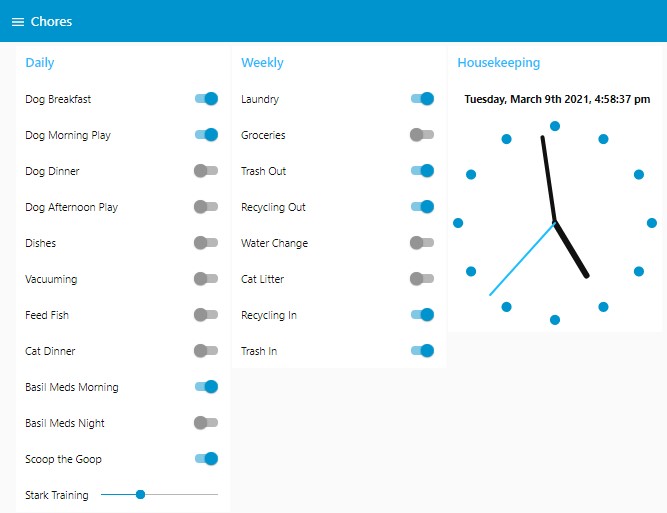
Task: Disable the Trash Out toggle
Action: 422,171
